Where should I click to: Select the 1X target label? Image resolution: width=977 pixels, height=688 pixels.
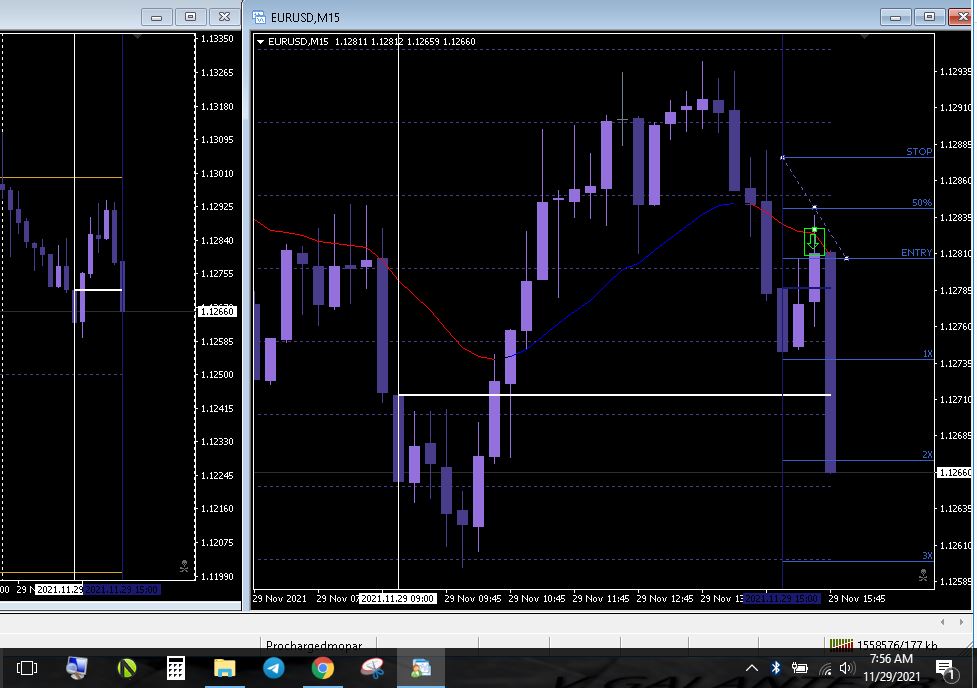coord(928,353)
